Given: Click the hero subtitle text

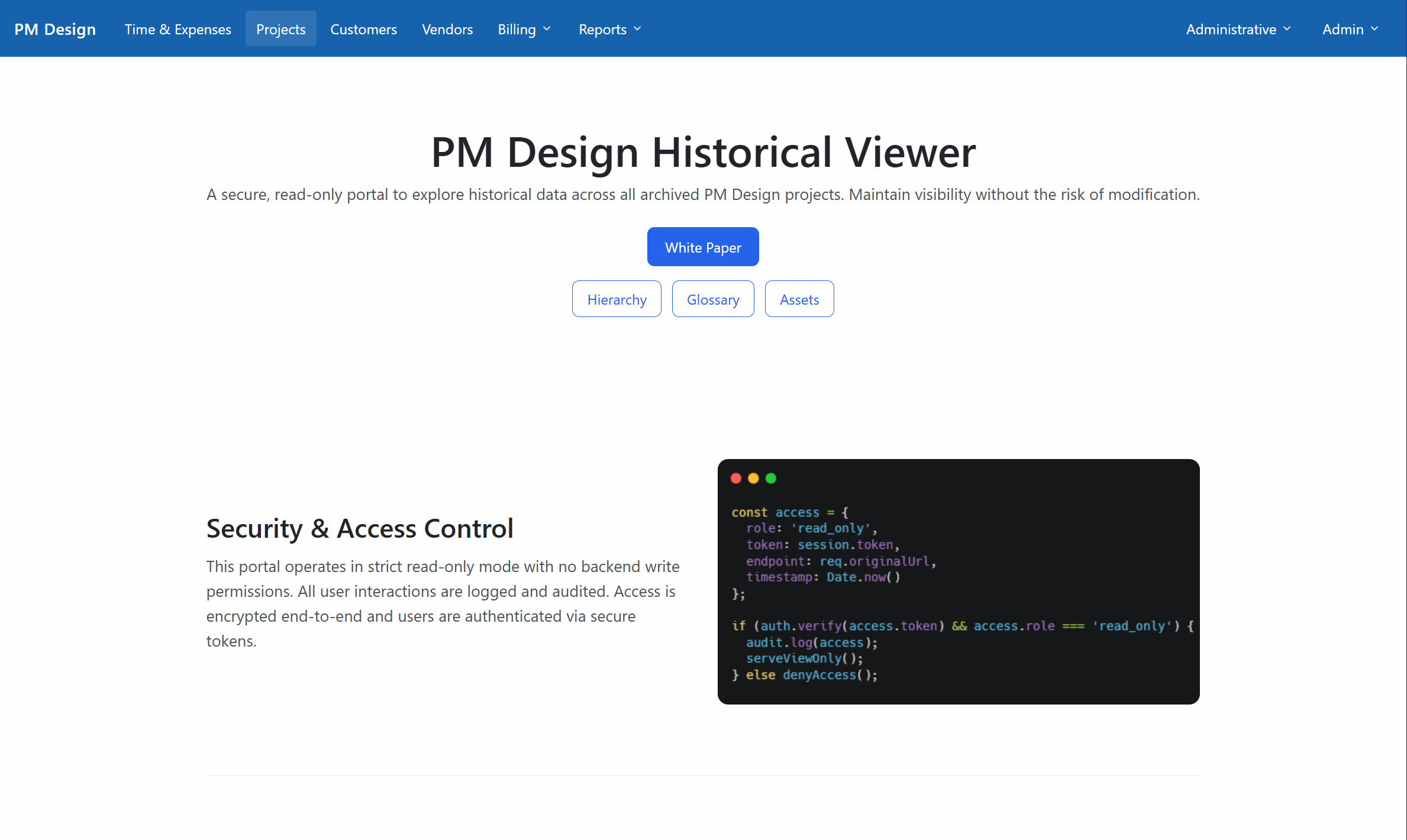Looking at the screenshot, I should point(703,193).
